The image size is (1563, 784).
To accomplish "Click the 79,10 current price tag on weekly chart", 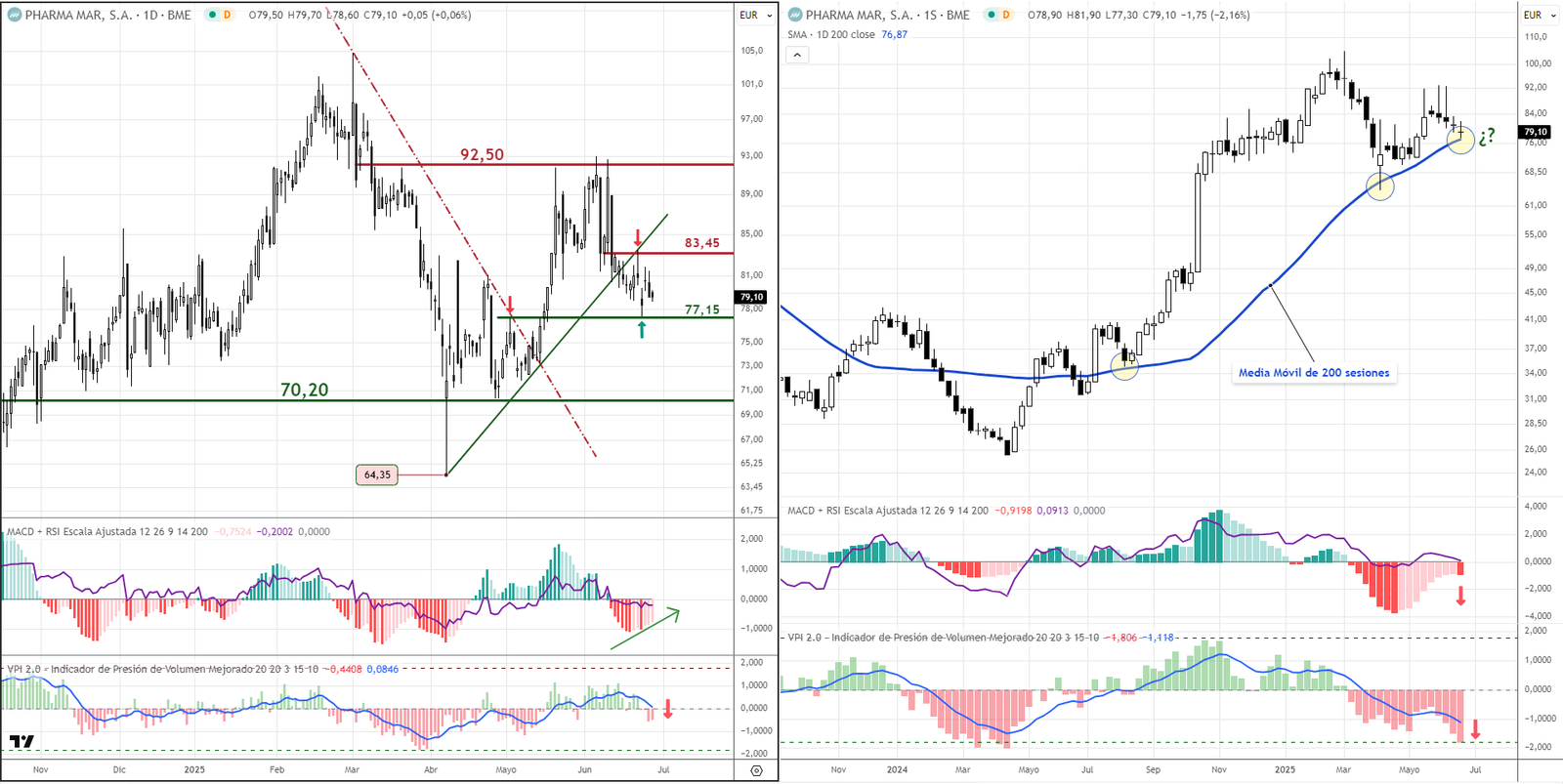I will [1536, 132].
